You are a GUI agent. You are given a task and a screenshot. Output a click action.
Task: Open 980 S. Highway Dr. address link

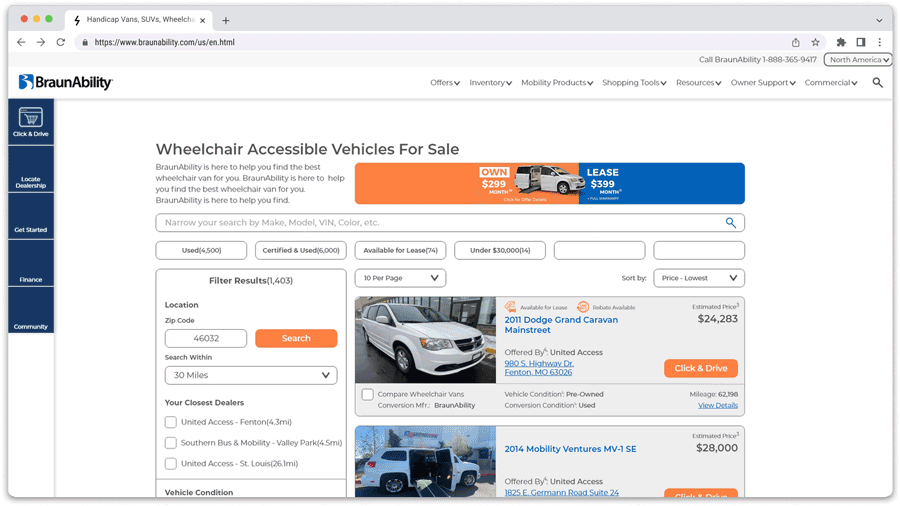tap(538, 368)
